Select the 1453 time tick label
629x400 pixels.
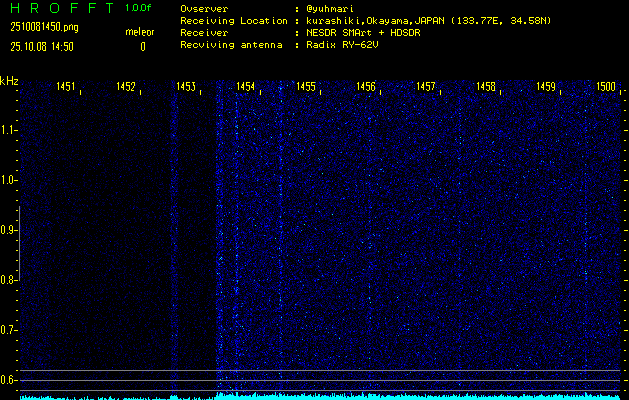(186, 88)
